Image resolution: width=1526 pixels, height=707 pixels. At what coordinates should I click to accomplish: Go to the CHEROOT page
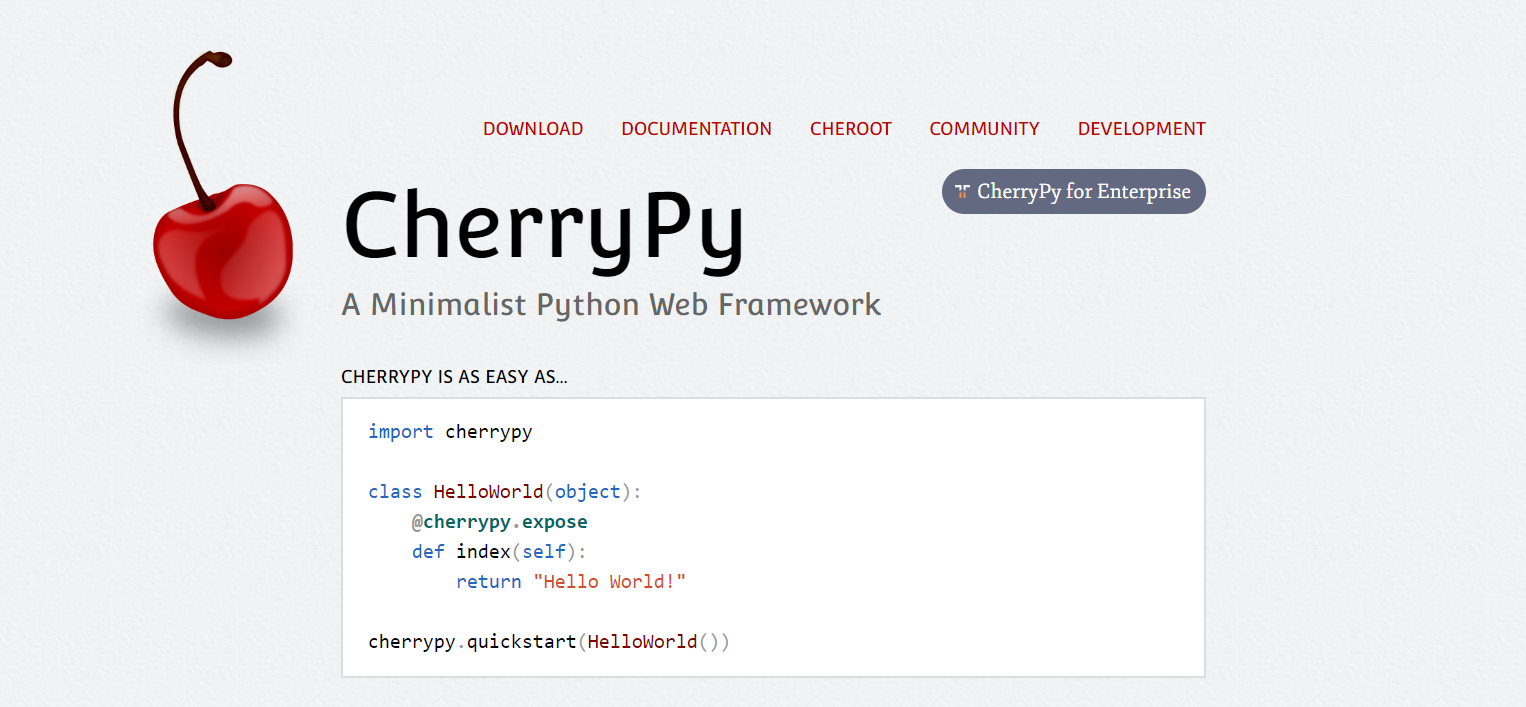[x=851, y=129]
